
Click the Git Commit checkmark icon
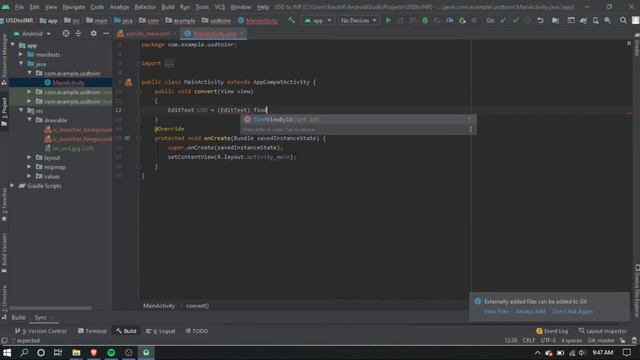click(x=516, y=20)
